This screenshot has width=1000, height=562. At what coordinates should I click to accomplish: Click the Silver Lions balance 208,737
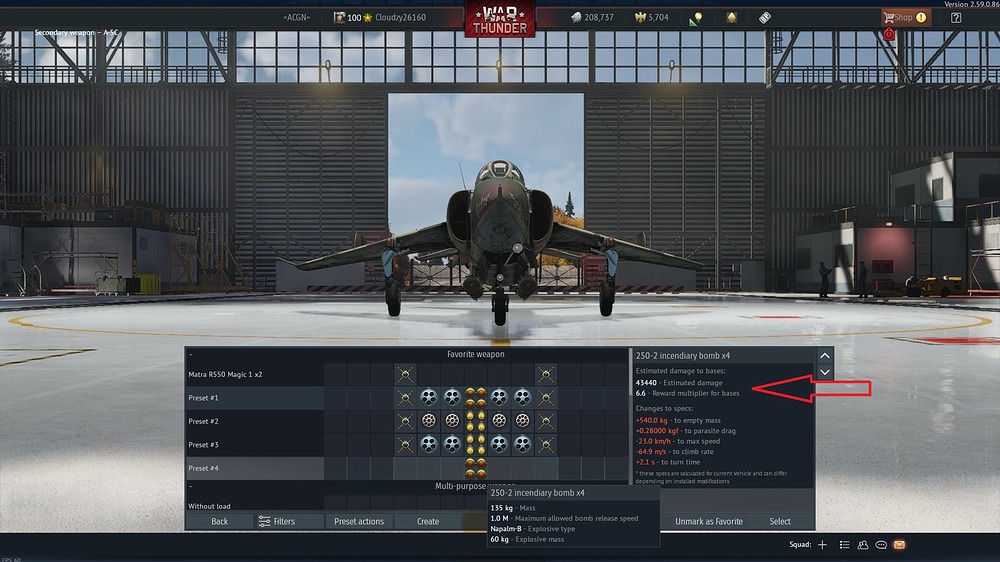pos(592,17)
